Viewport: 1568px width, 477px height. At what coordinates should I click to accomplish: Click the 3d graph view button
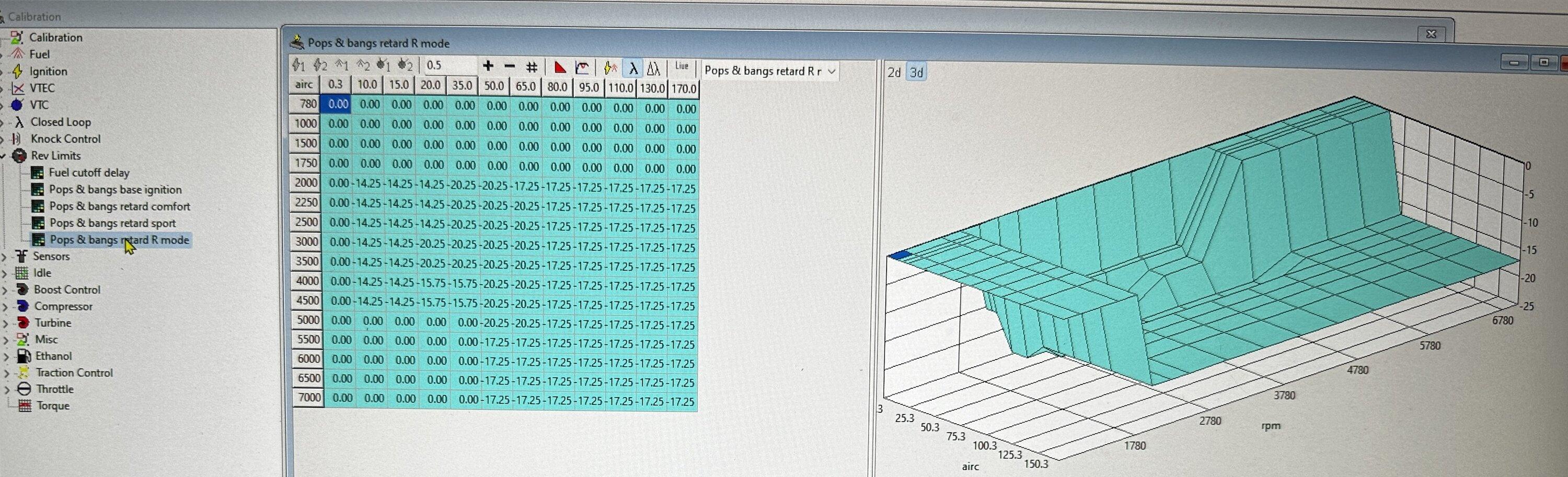click(x=916, y=73)
